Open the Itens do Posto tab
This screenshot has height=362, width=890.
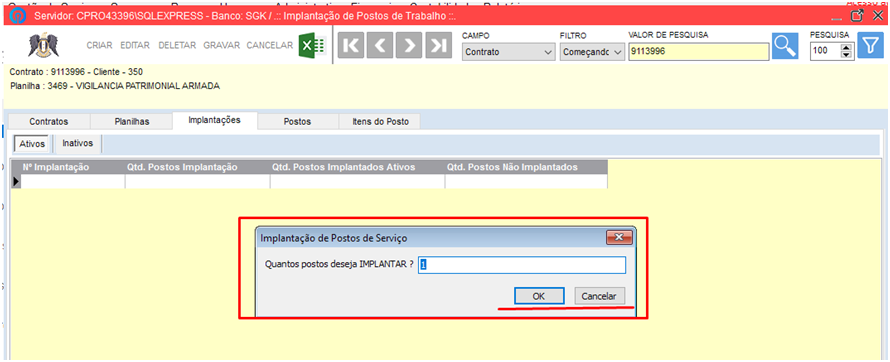379,121
